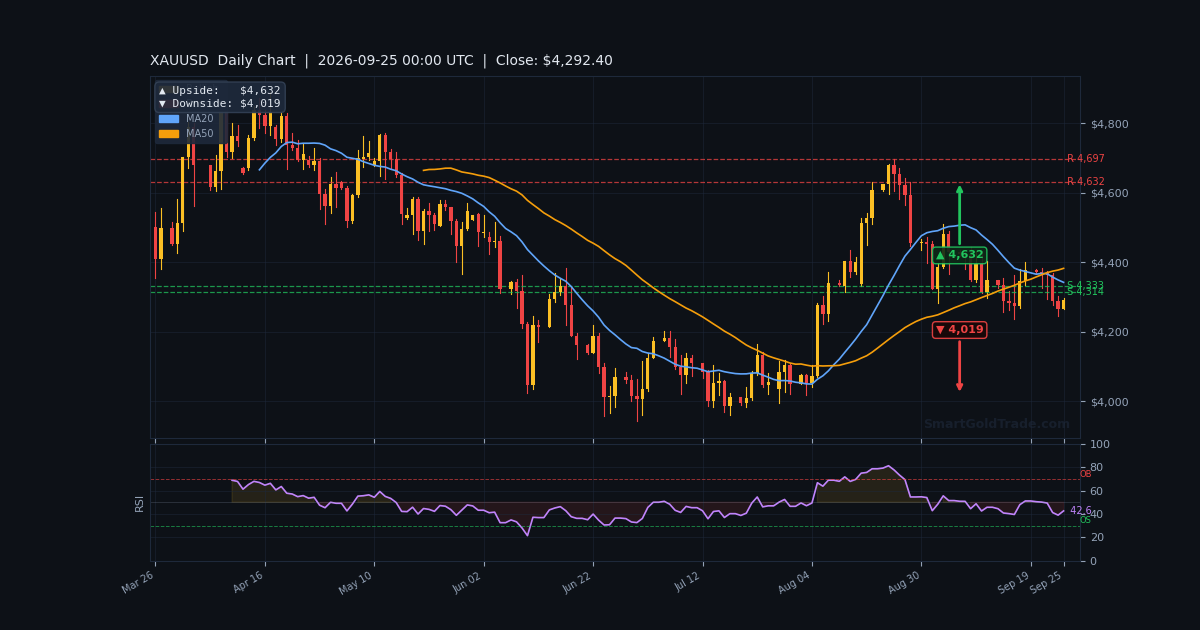Viewport: 1200px width, 630px height.
Task: Click the 'R 4,632' resistance label
Action: pyautogui.click(x=1085, y=182)
